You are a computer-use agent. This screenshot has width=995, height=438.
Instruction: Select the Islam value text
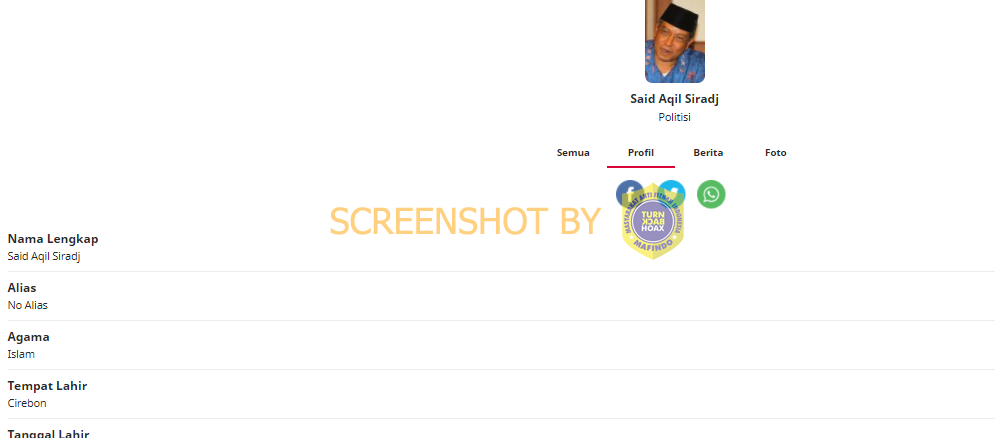pos(21,354)
